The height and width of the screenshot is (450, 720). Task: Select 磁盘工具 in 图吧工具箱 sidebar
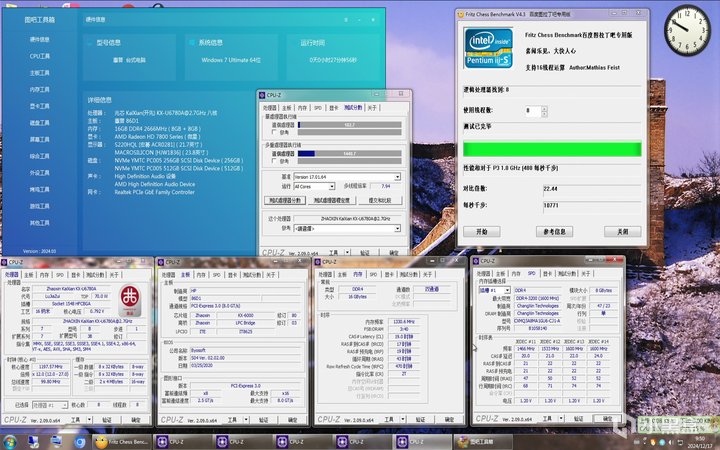click(39, 123)
